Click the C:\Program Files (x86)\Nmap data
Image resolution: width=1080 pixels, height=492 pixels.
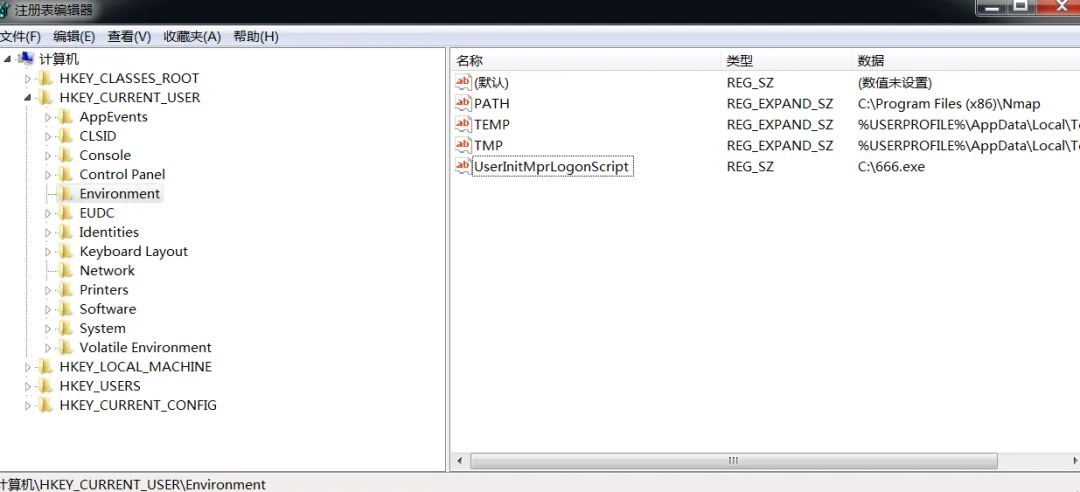pyautogui.click(x=949, y=104)
